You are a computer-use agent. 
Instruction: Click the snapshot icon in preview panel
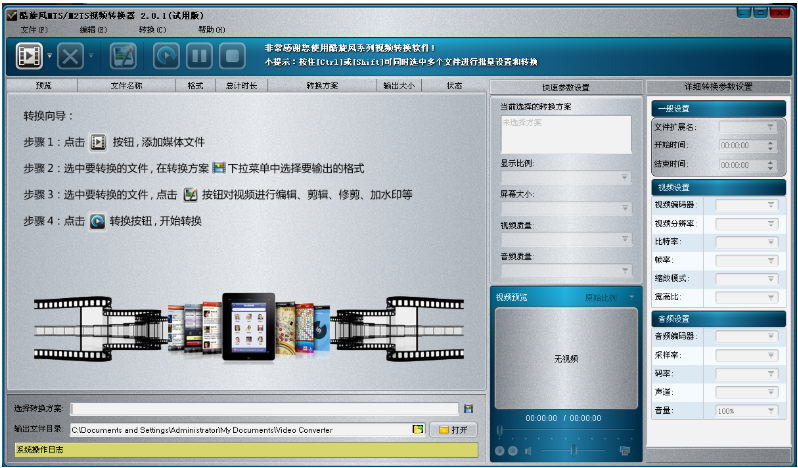tap(624, 450)
